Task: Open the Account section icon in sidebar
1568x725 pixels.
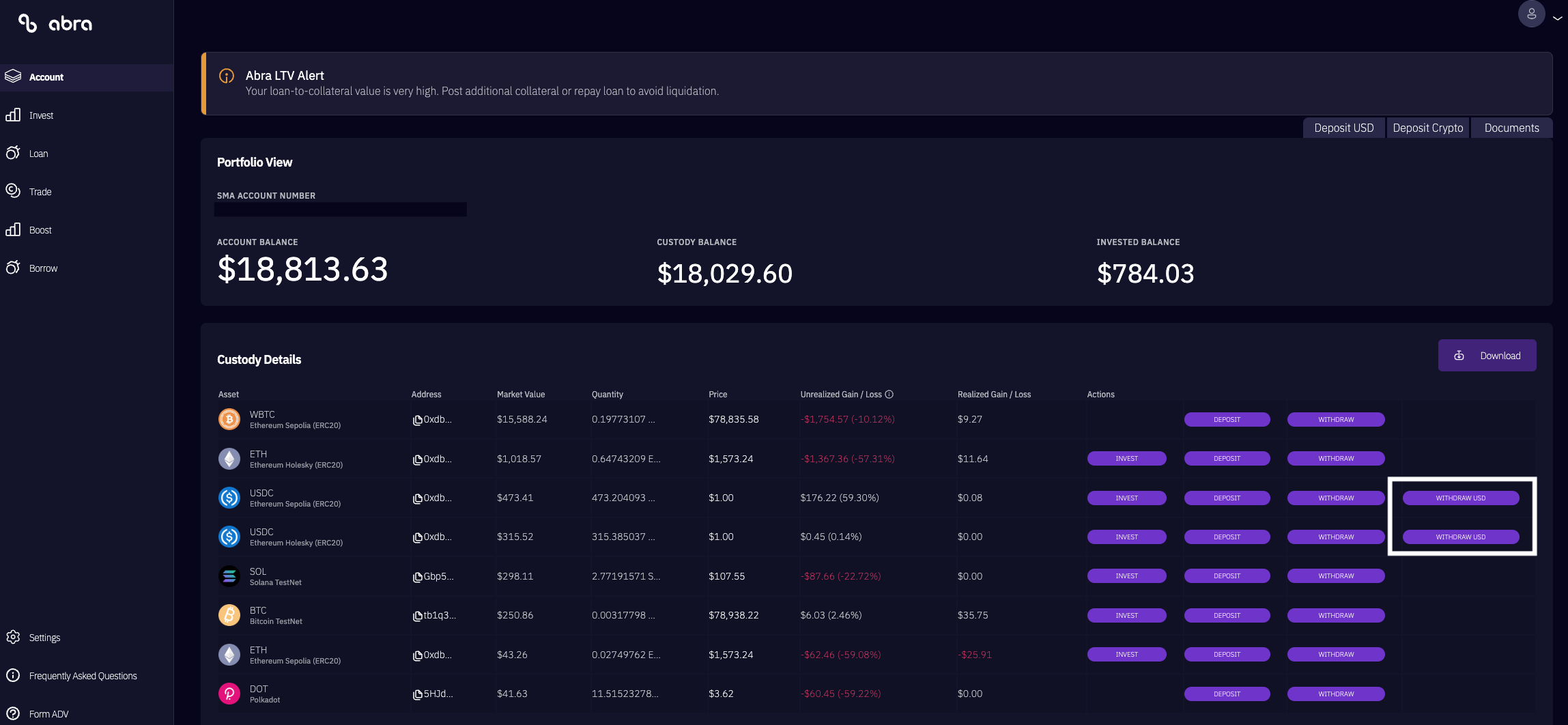Action: (13, 76)
